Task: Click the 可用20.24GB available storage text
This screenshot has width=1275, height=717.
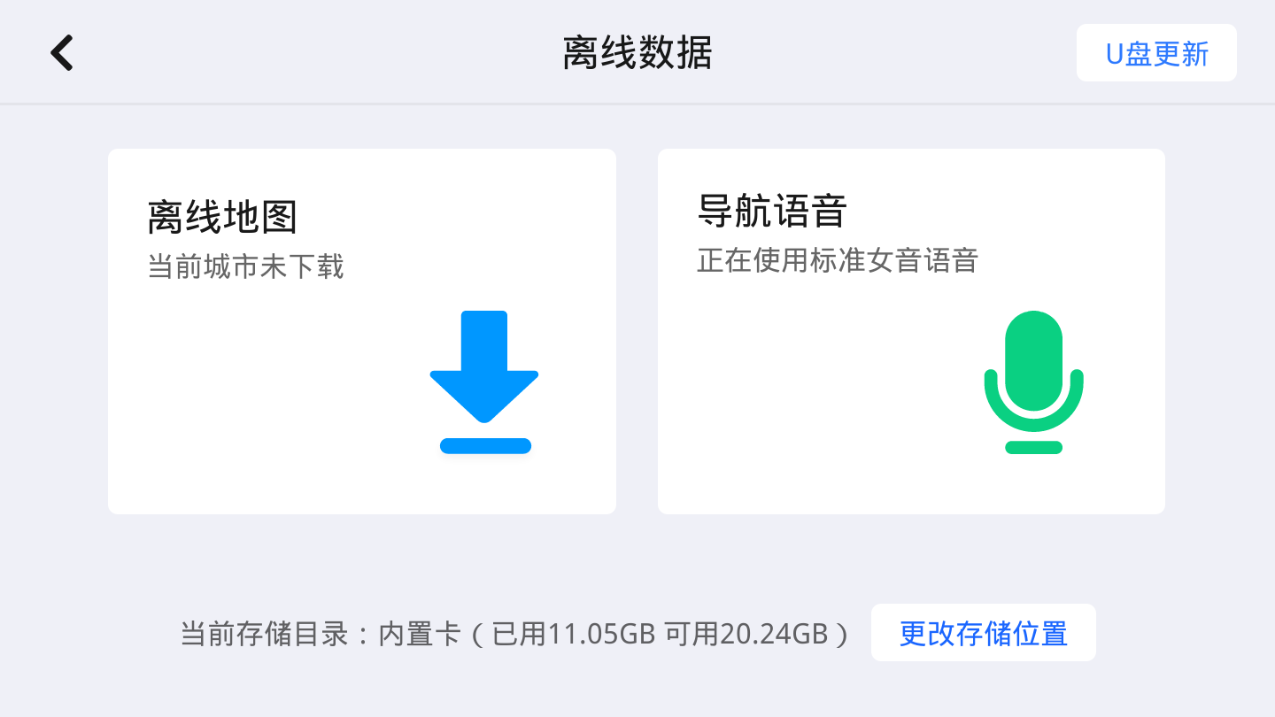Action: click(748, 634)
